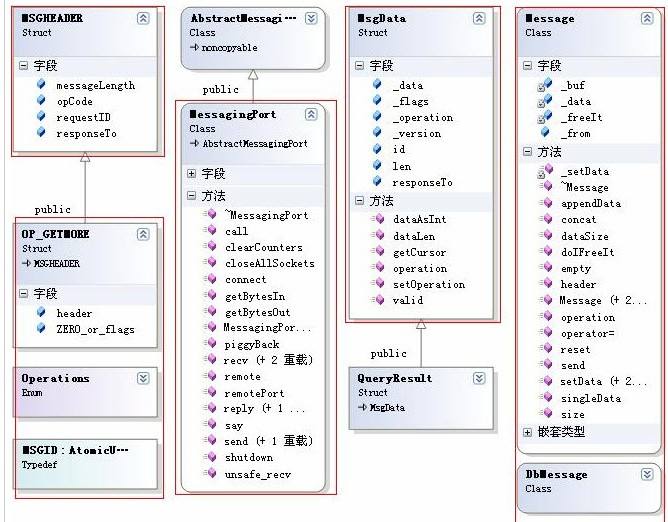This screenshot has width=668, height=522.
Task: Select the Operations enum box title
Action: coord(55,378)
